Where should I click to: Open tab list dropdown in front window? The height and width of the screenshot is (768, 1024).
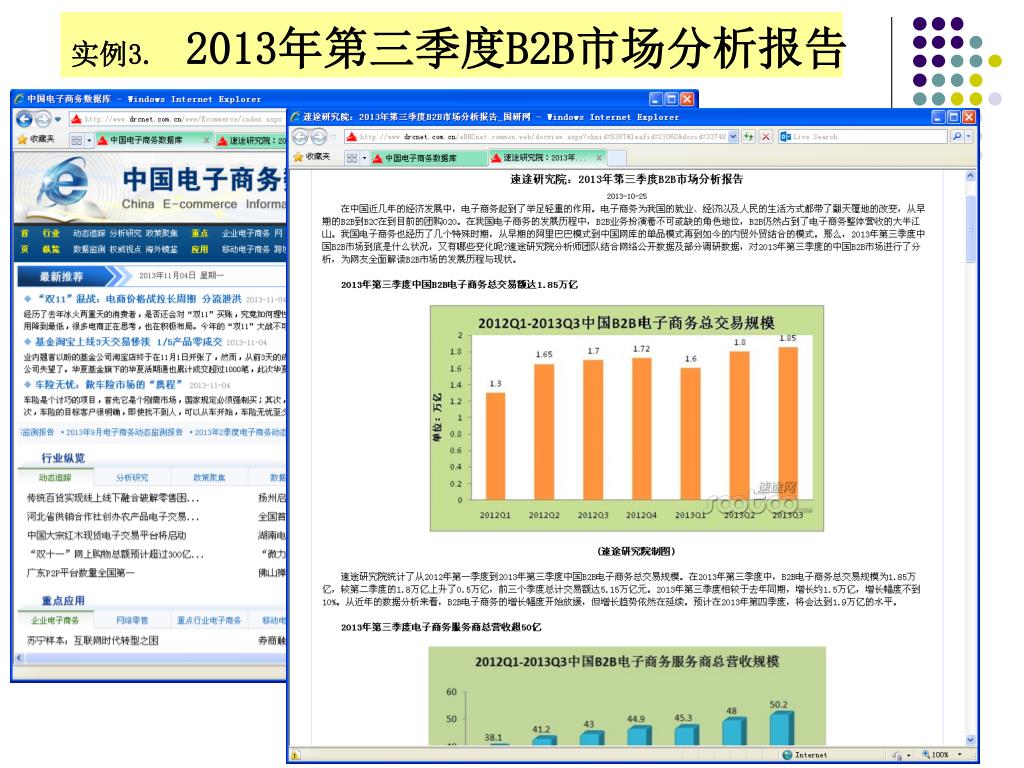point(364,158)
